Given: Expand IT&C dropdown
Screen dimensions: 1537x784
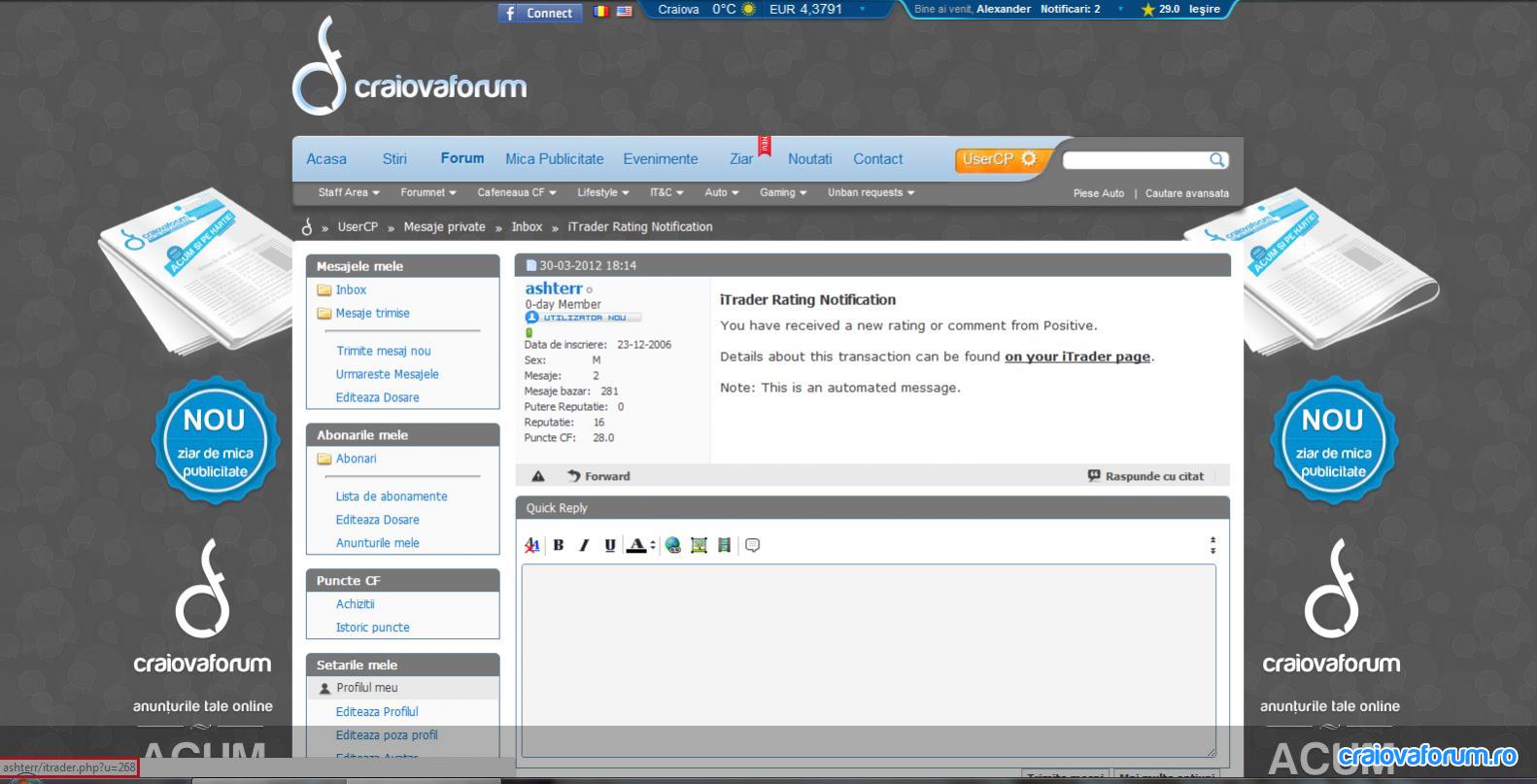Looking at the screenshot, I should [666, 192].
